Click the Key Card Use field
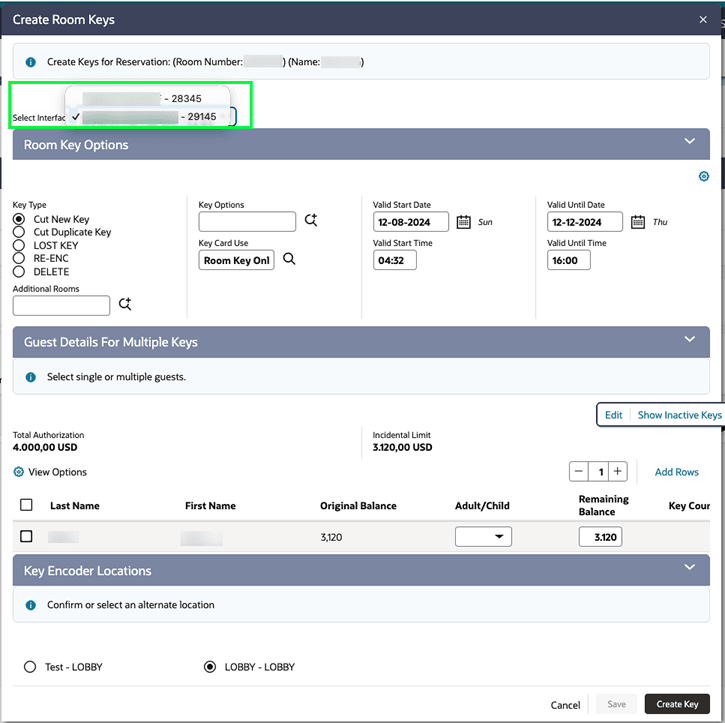 (236, 260)
